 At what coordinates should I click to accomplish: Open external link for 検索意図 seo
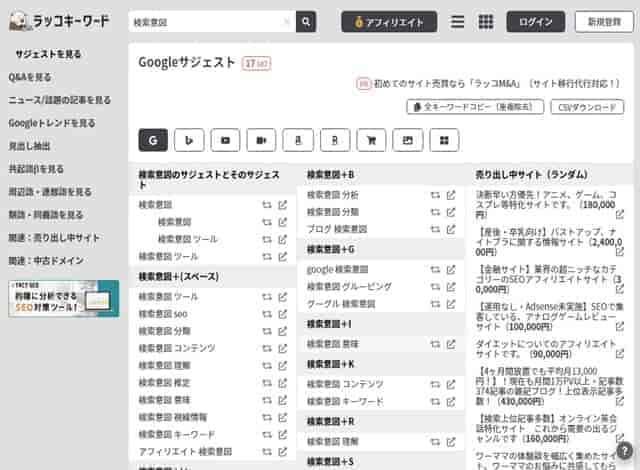click(x=282, y=314)
